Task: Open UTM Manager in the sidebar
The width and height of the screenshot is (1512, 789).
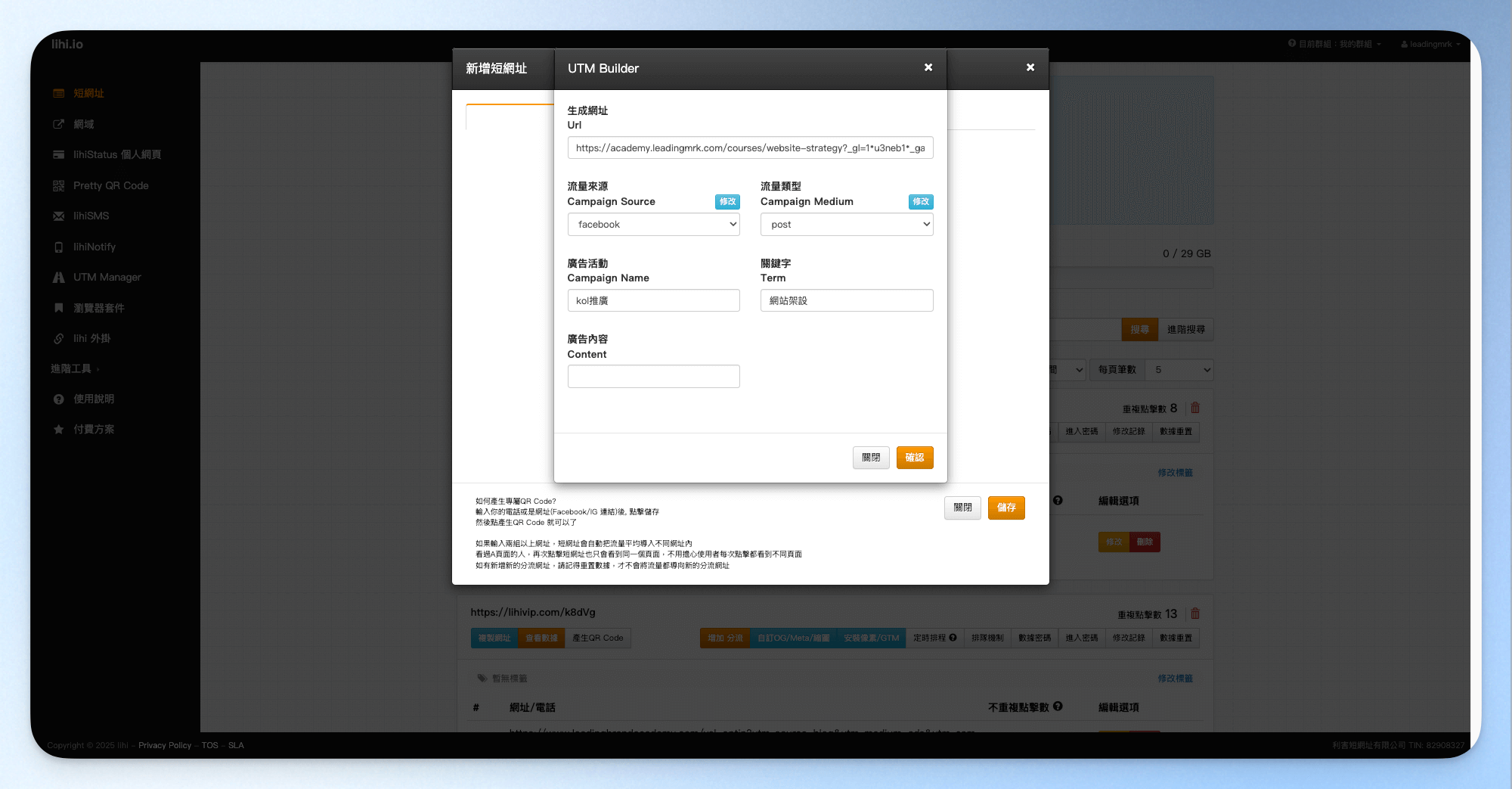Action: click(107, 277)
